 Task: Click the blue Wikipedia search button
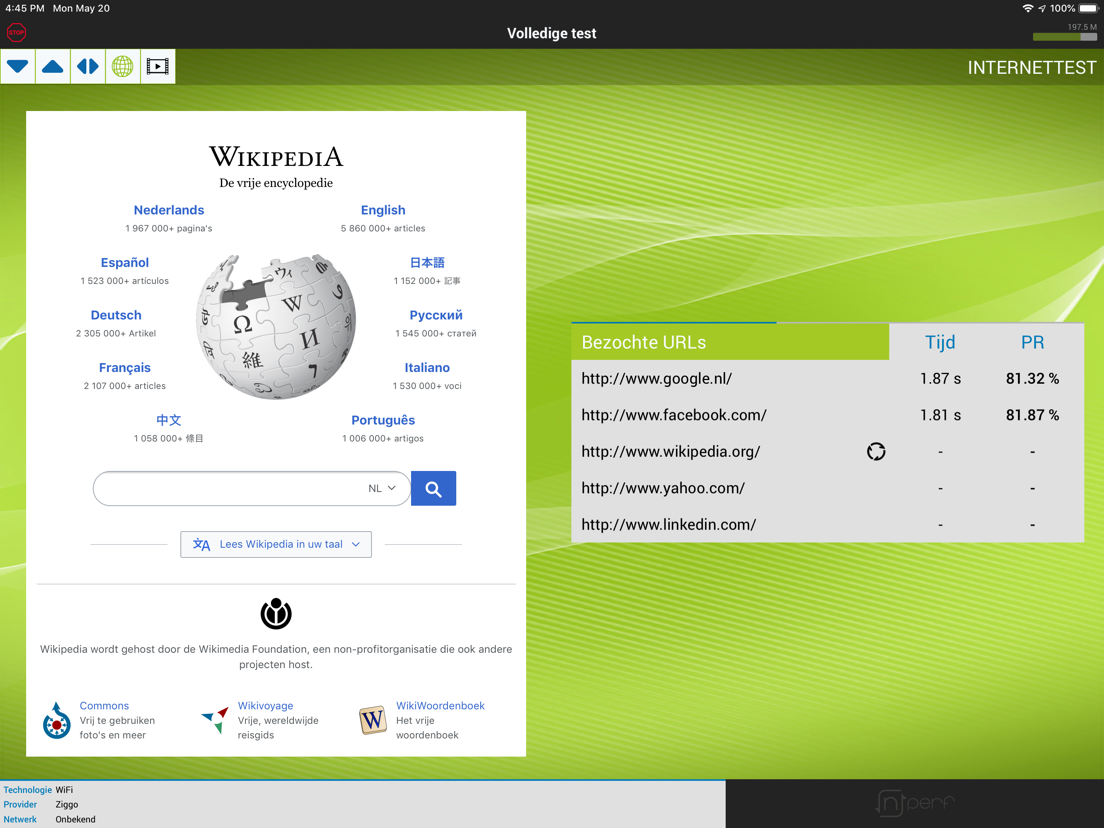point(433,489)
